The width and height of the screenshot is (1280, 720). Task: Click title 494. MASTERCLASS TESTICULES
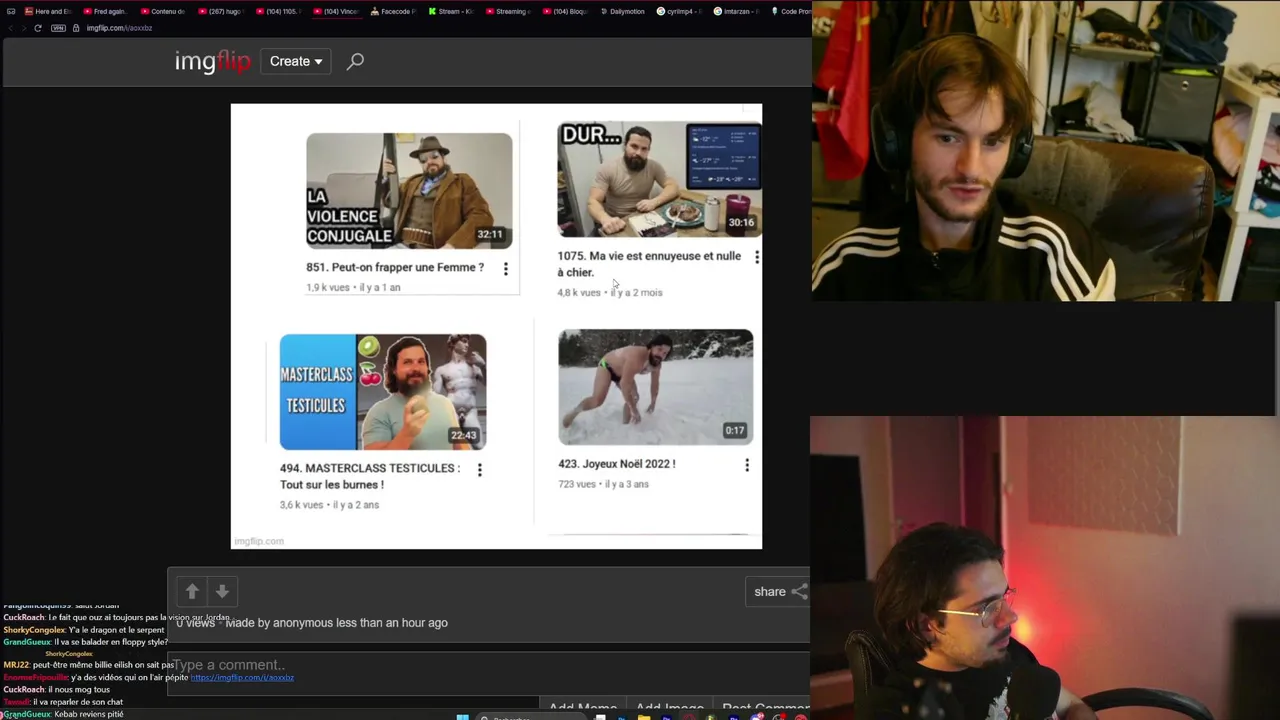pos(370,476)
